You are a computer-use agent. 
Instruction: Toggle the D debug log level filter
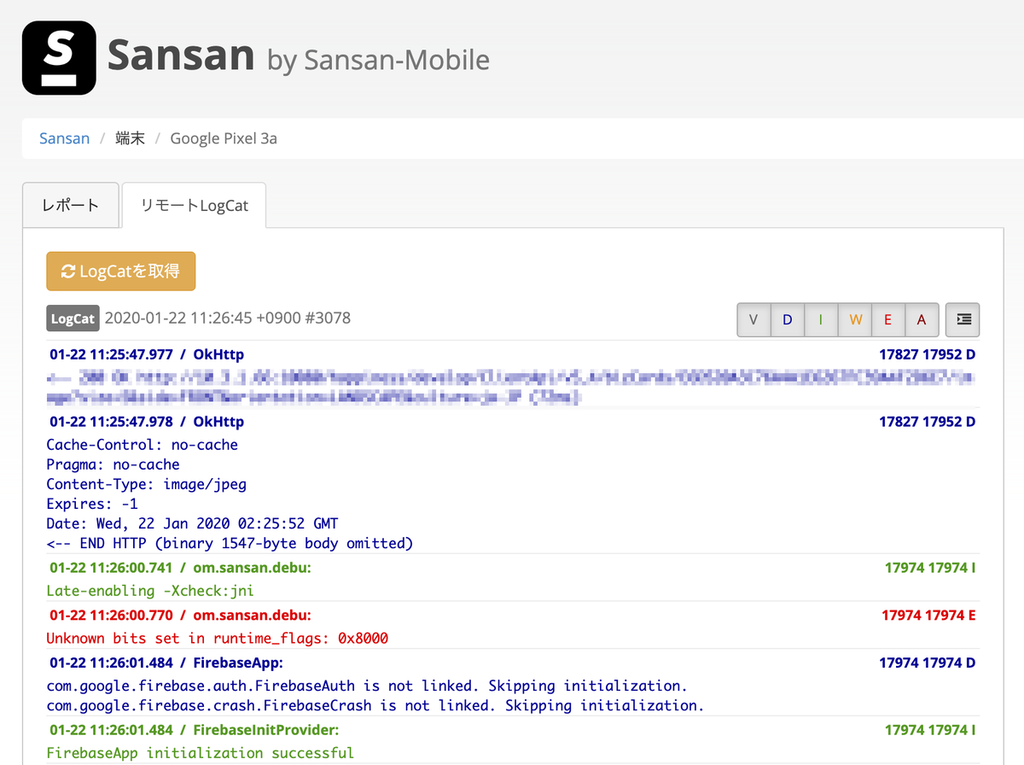tap(788, 319)
